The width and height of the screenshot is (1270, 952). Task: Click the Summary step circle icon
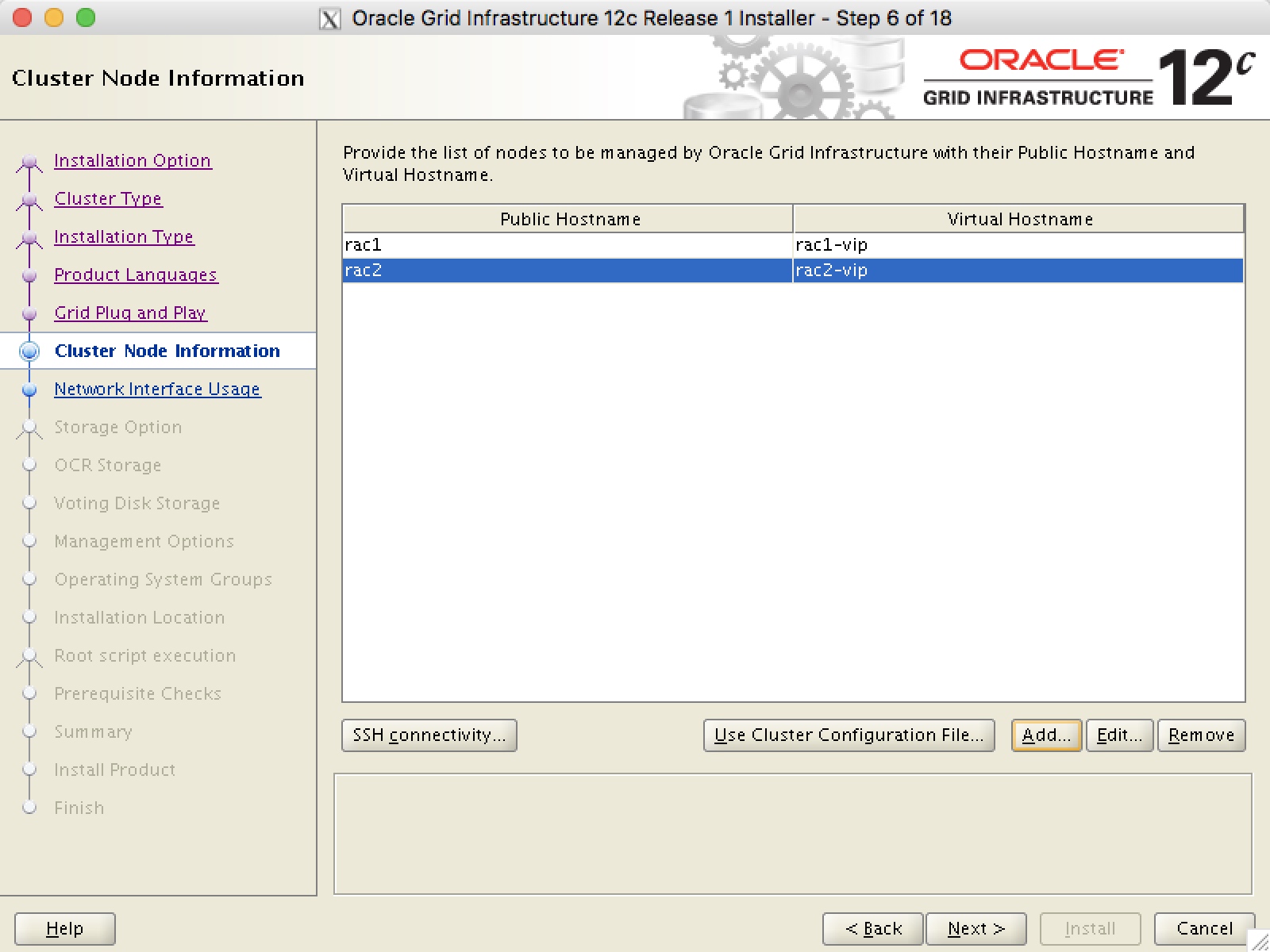[x=30, y=731]
